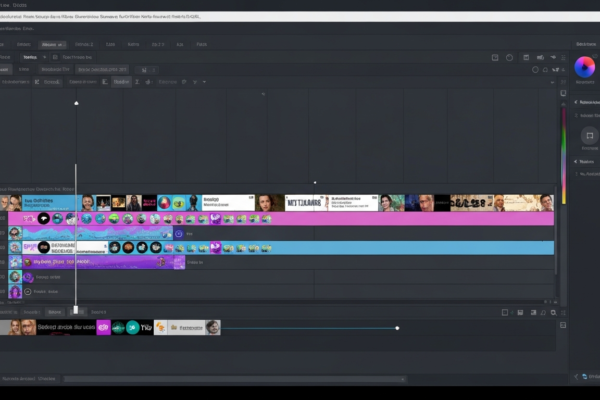Select the highlighted tab in the top tab row
The image size is (600, 400).
(53, 44)
